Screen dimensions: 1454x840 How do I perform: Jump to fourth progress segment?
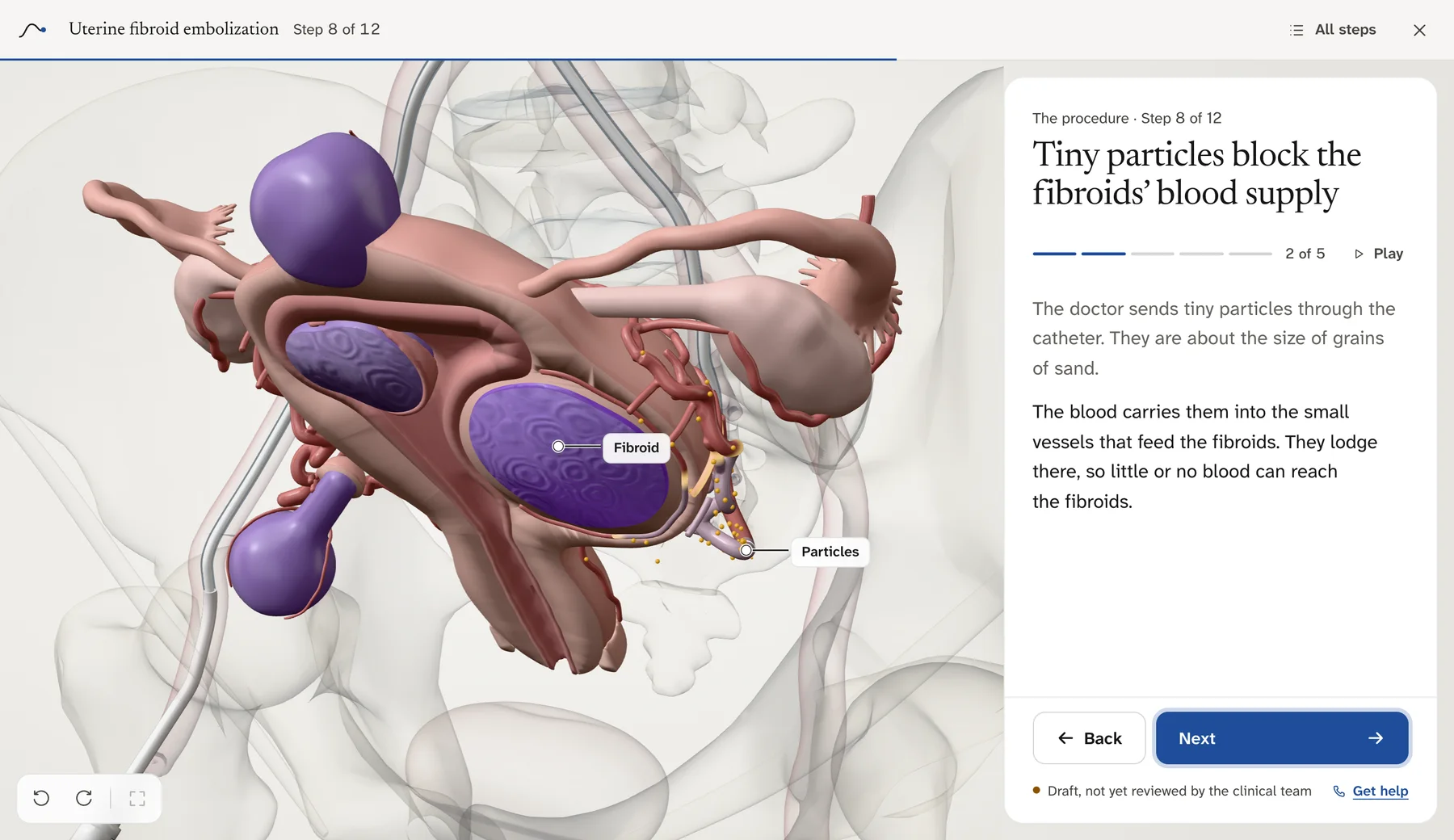pos(1201,254)
